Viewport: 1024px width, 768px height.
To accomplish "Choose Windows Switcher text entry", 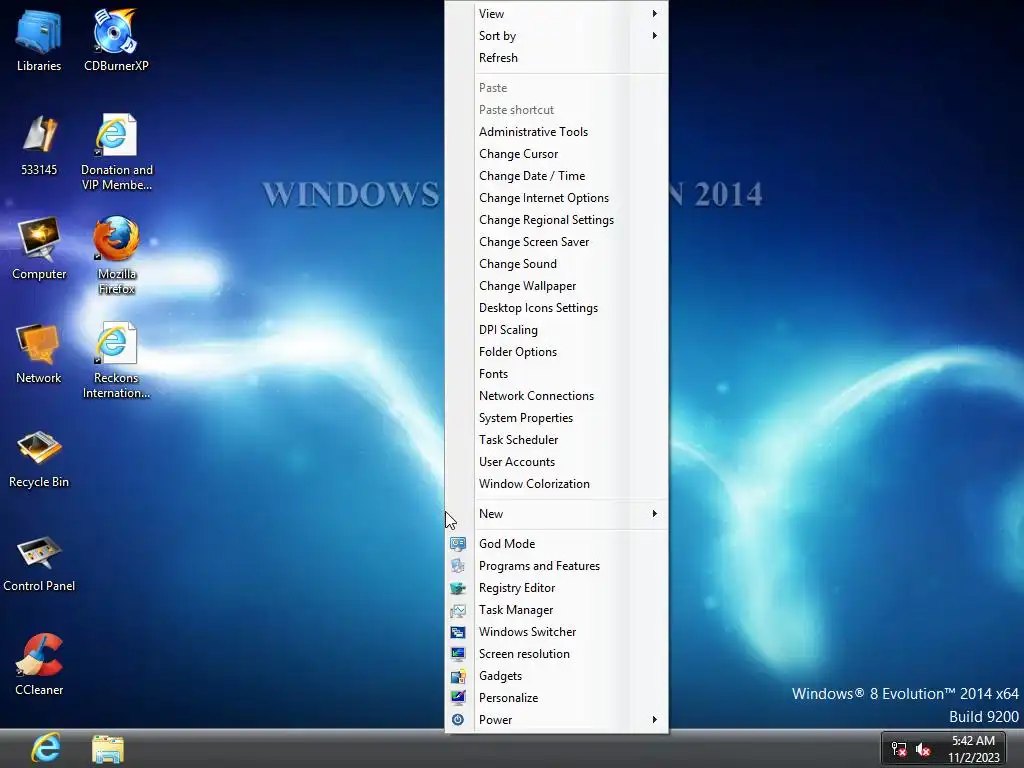I will (x=528, y=632).
